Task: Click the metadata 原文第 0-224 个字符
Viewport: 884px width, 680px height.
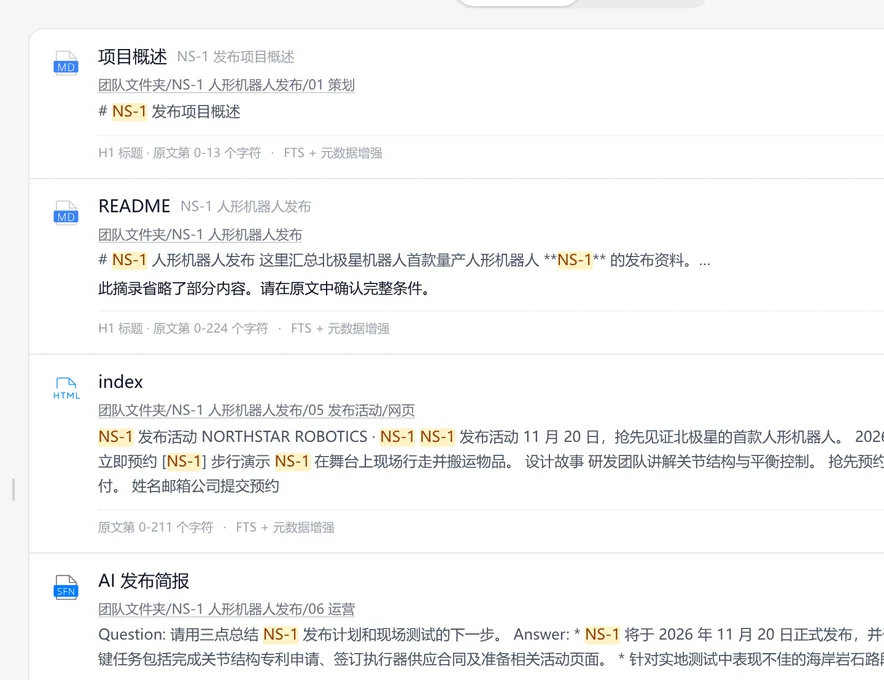Action: pyautogui.click(x=210, y=328)
